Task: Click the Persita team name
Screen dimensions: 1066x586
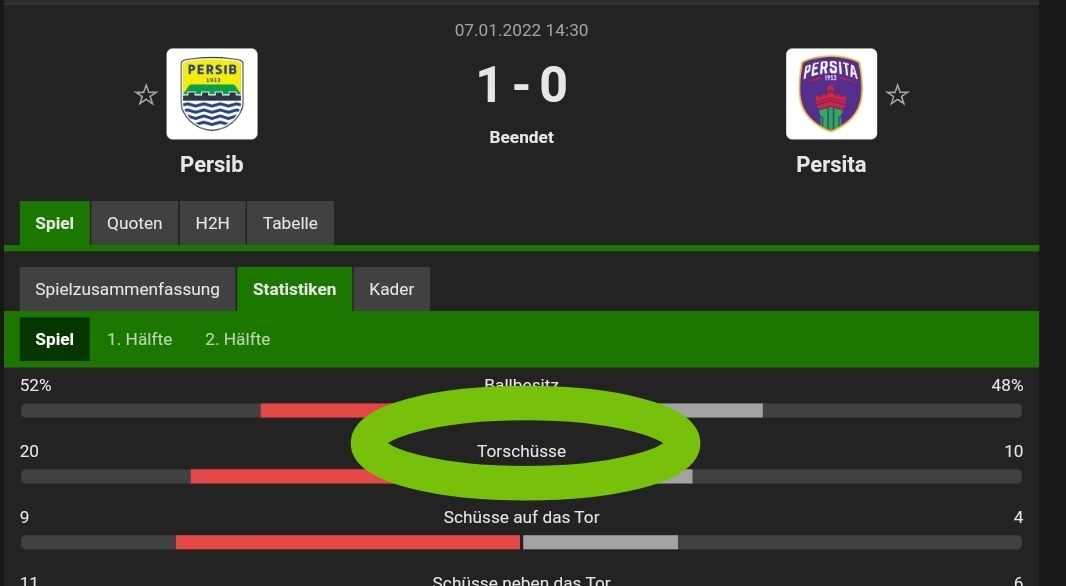Action: [x=831, y=165]
